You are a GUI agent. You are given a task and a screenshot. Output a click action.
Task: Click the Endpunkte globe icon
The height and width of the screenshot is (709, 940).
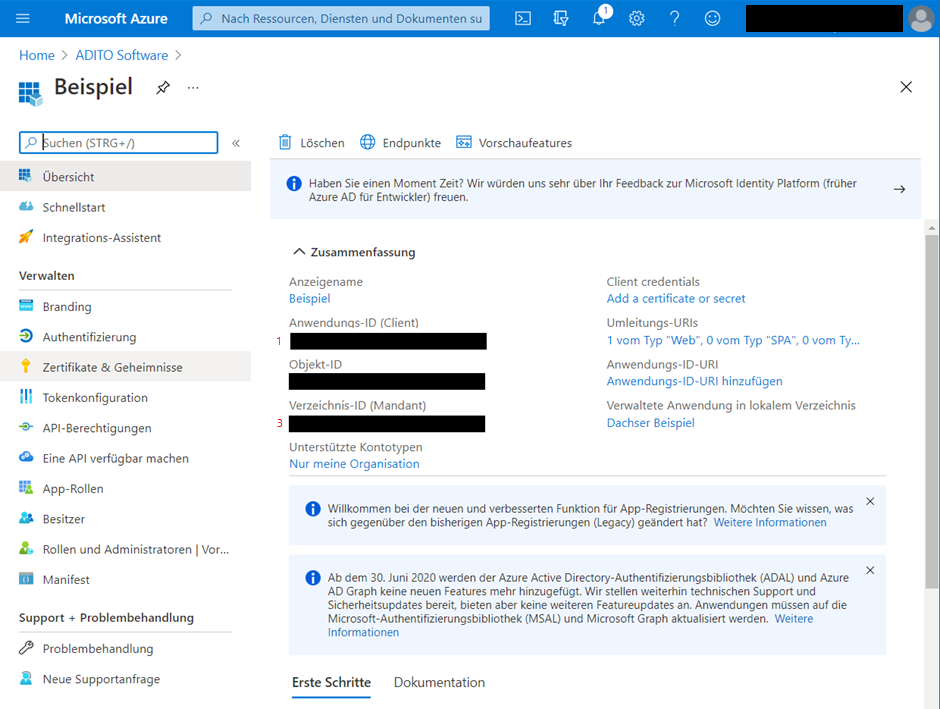367,142
